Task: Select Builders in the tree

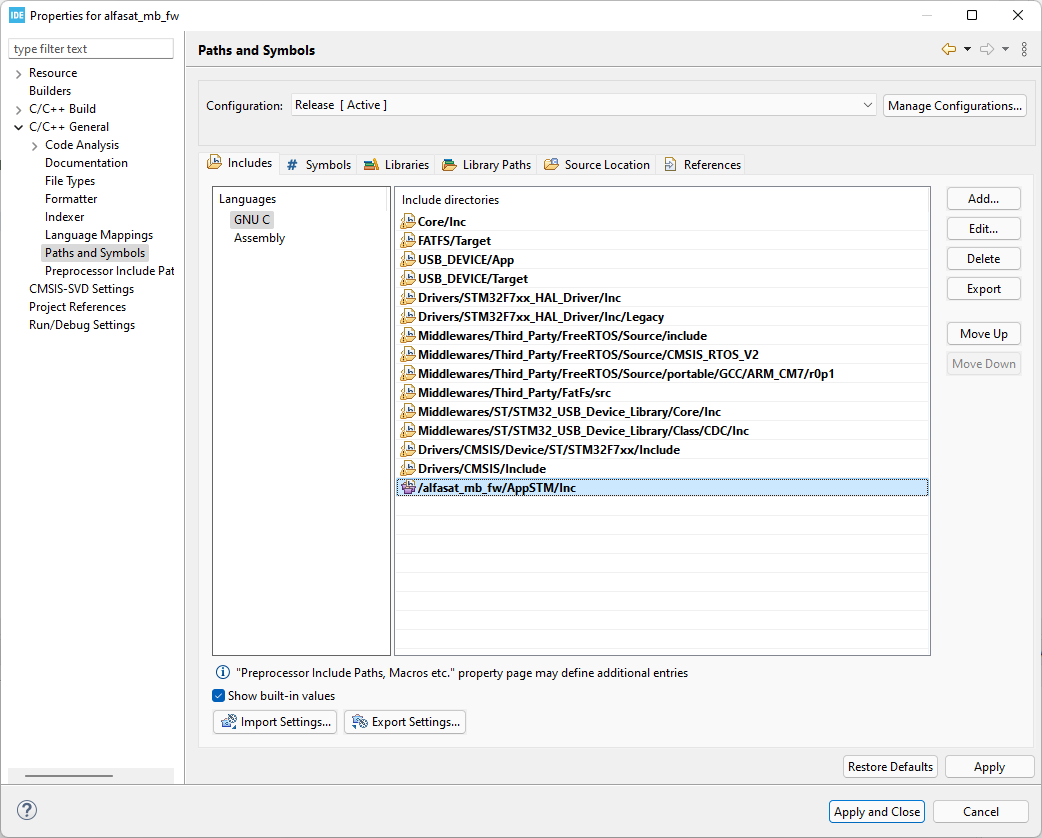Action: pos(50,91)
